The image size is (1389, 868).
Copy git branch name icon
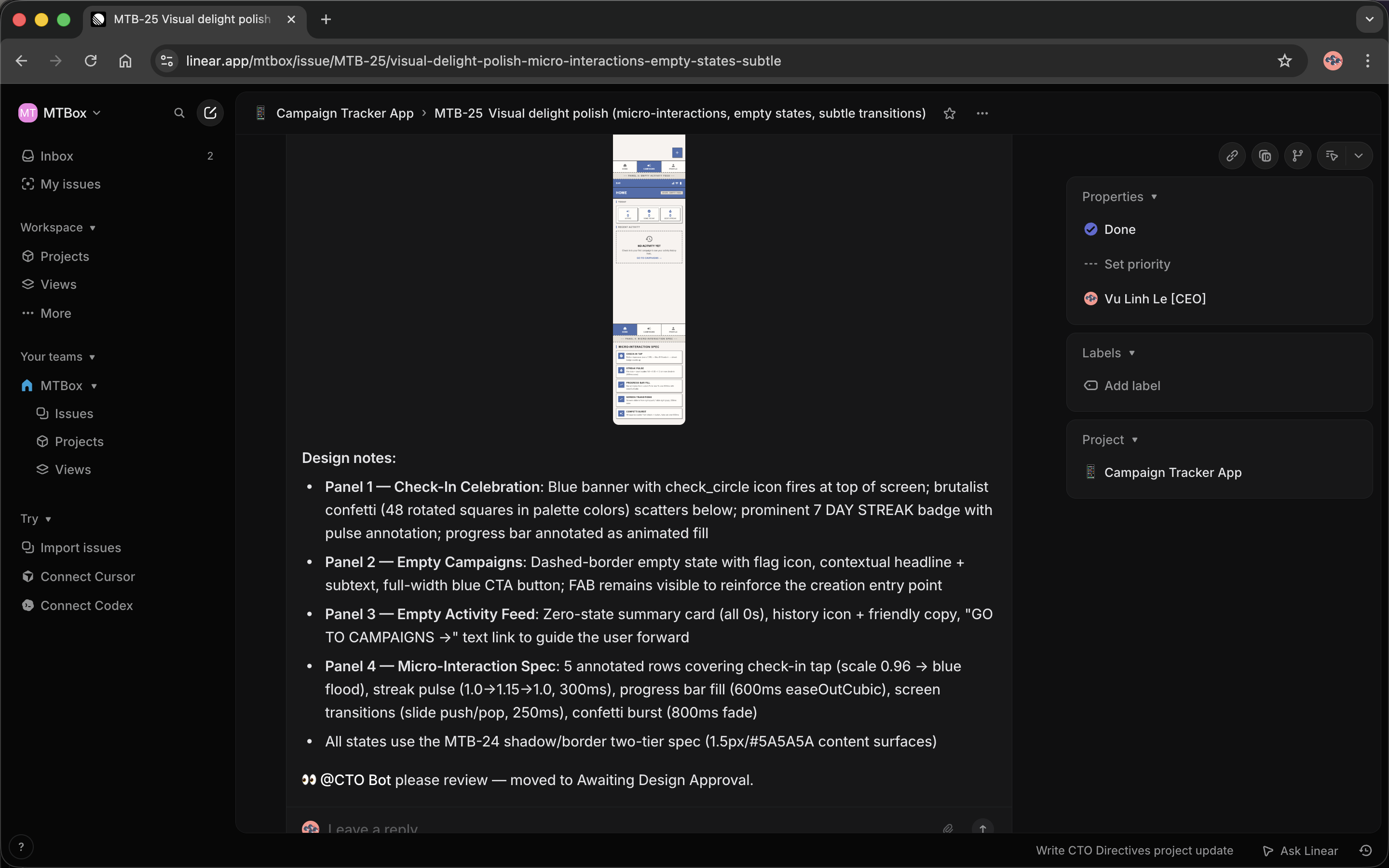[1297, 156]
